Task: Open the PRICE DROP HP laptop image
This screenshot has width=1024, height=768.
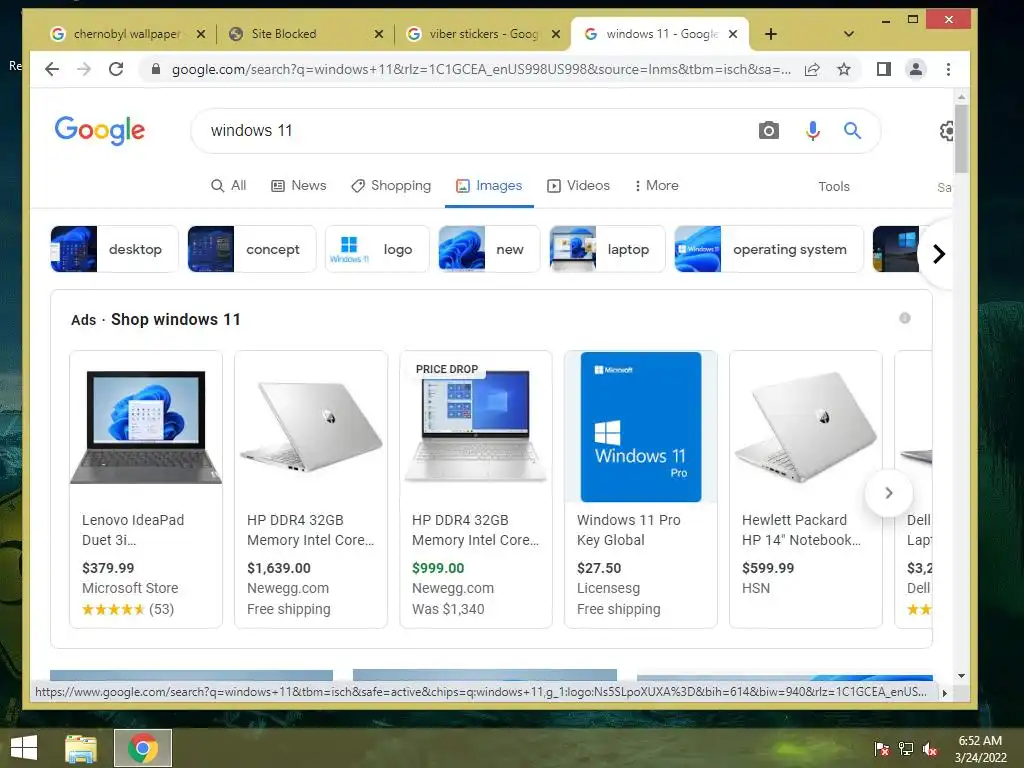Action: pos(476,427)
